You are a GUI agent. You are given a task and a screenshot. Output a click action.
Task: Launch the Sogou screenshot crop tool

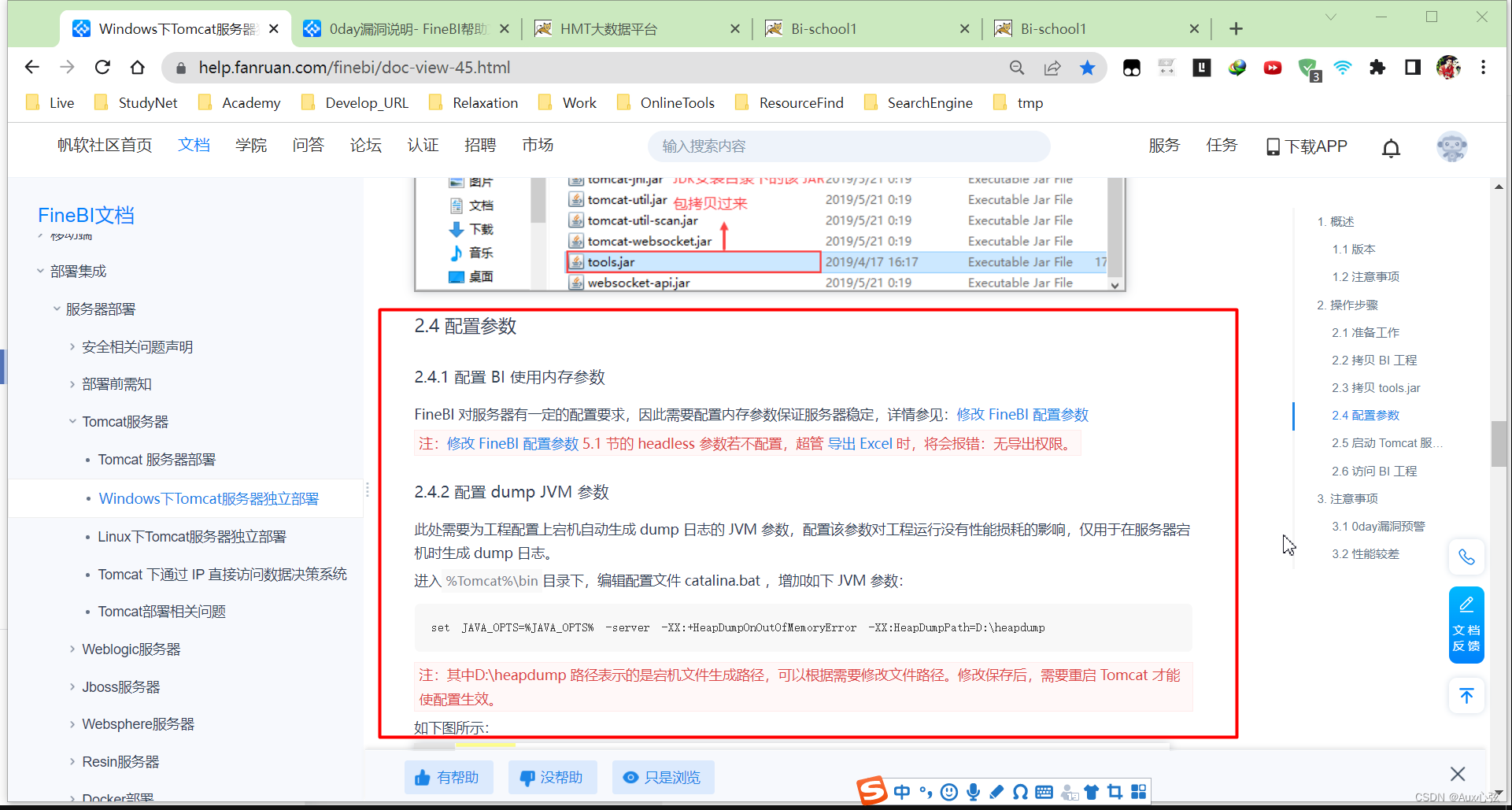click(1115, 792)
